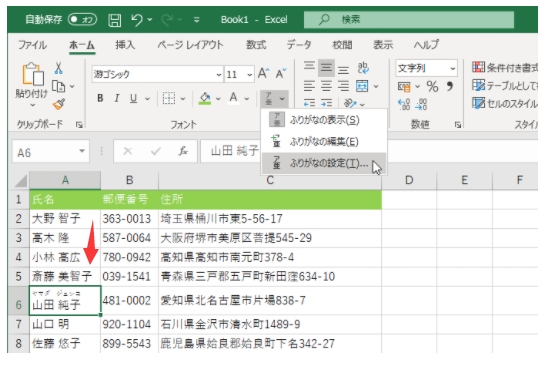Toggle Underline formatting

(x=133, y=98)
